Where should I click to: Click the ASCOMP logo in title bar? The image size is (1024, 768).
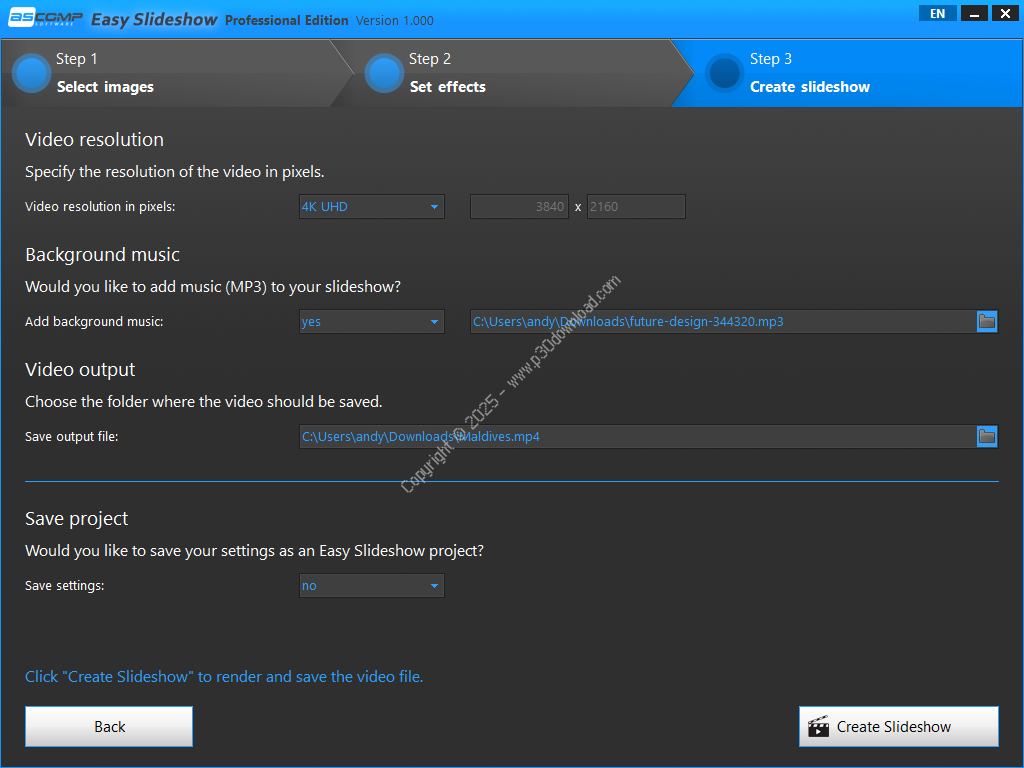[x=43, y=19]
